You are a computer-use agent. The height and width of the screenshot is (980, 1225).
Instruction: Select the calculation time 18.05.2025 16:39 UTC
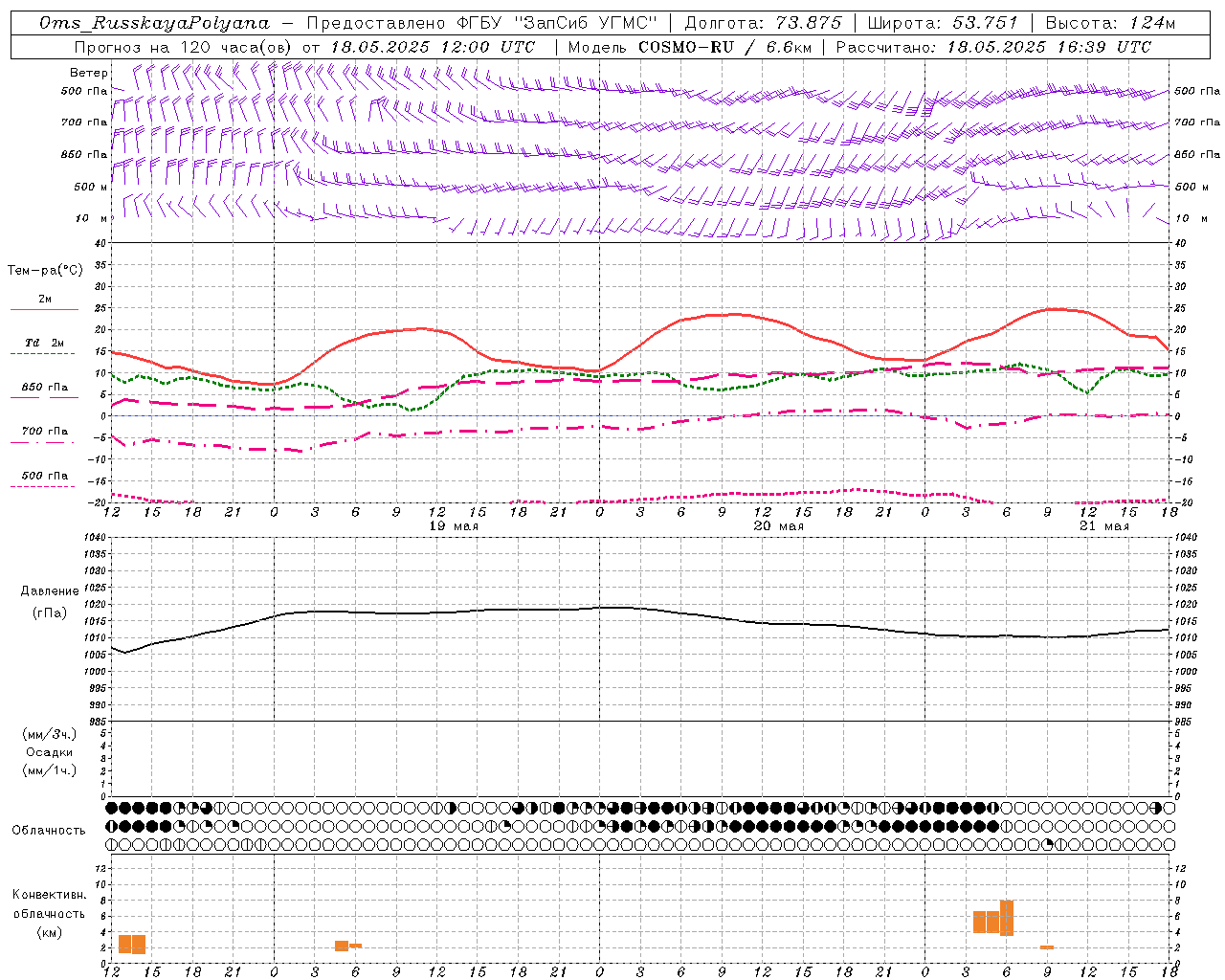(x=1050, y=47)
